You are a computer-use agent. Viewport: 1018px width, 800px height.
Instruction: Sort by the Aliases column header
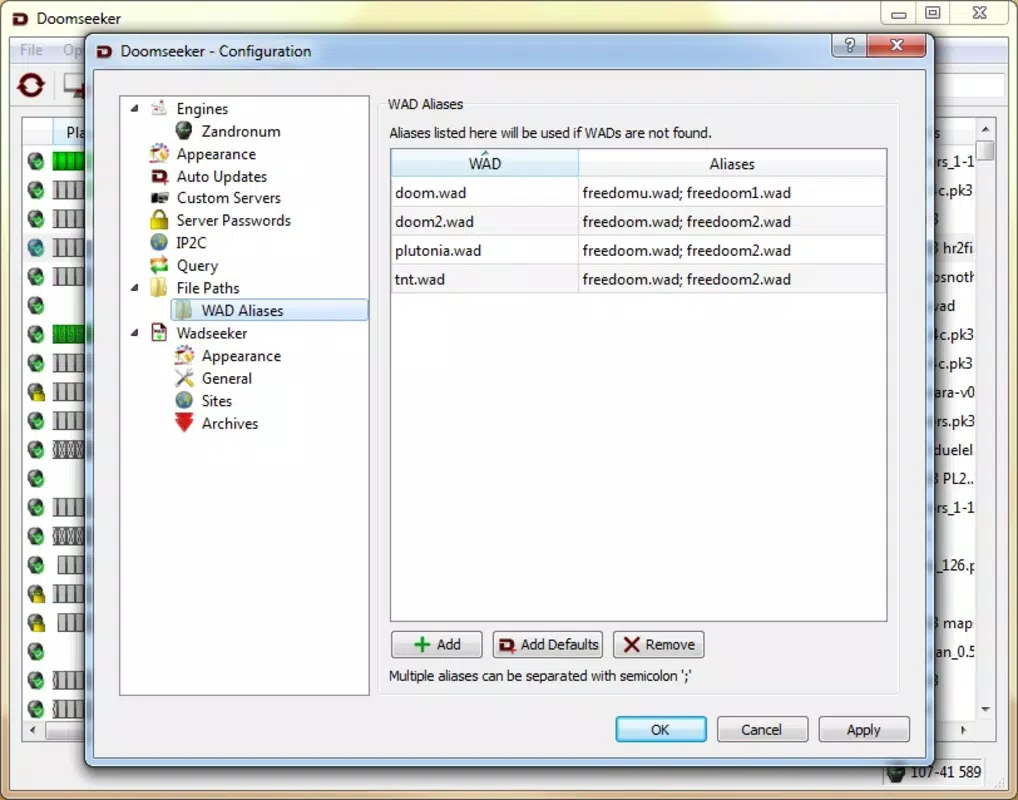(732, 163)
